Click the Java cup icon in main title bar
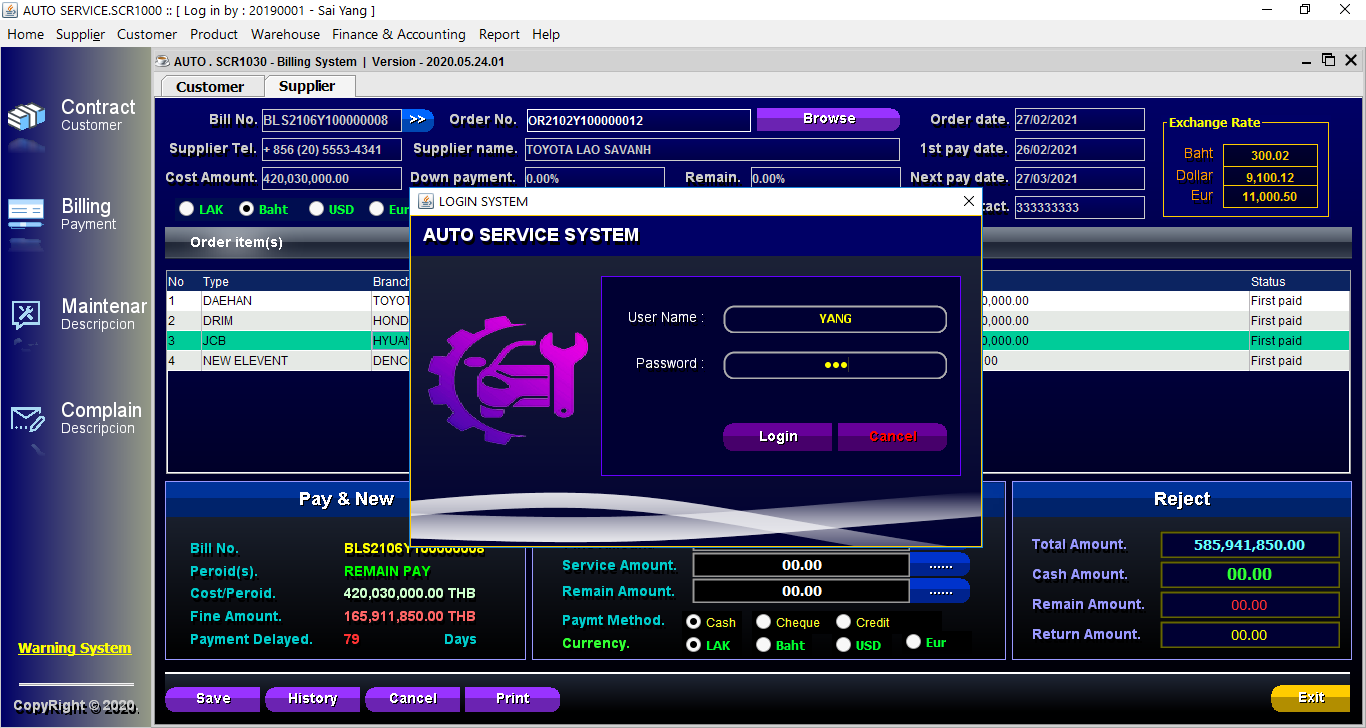The height and width of the screenshot is (728, 1366). tap(11, 10)
